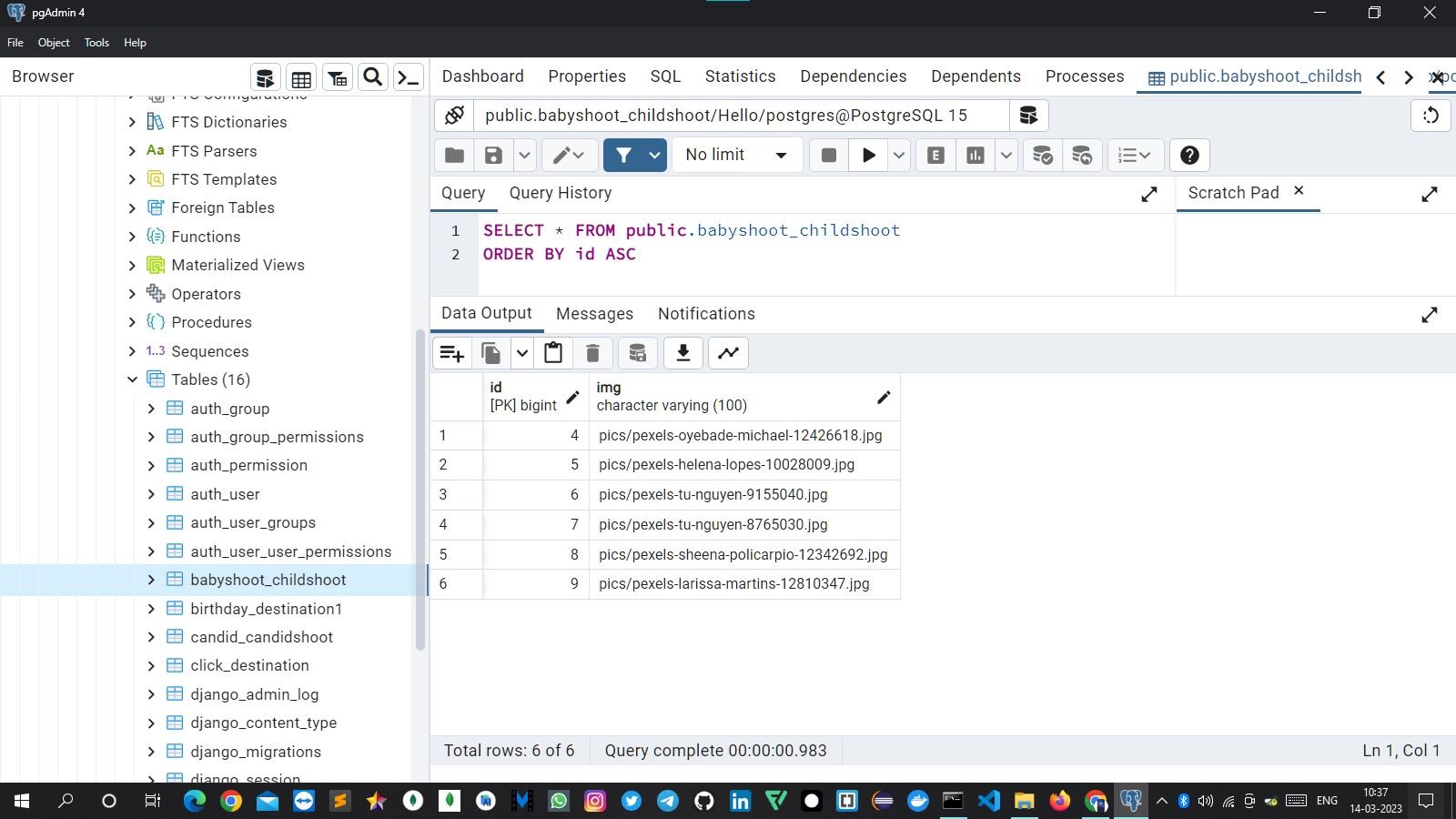The height and width of the screenshot is (819, 1456).
Task: Open the Tools menu
Action: coord(96,43)
